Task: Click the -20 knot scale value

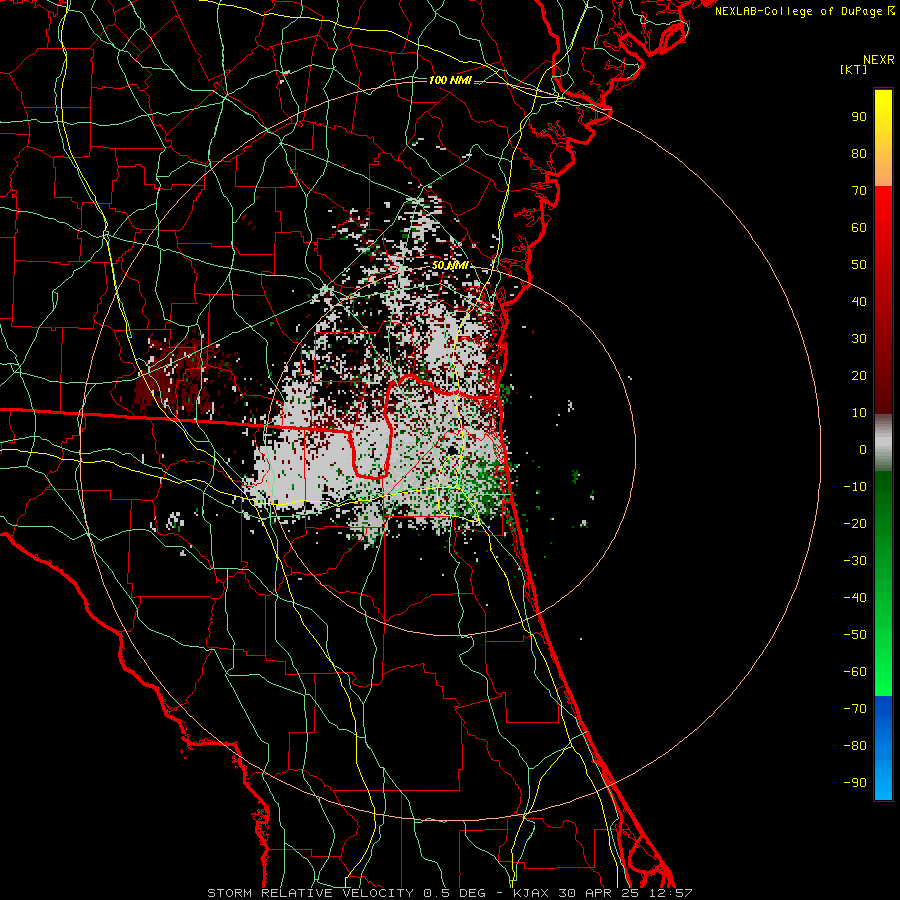Action: [855, 523]
